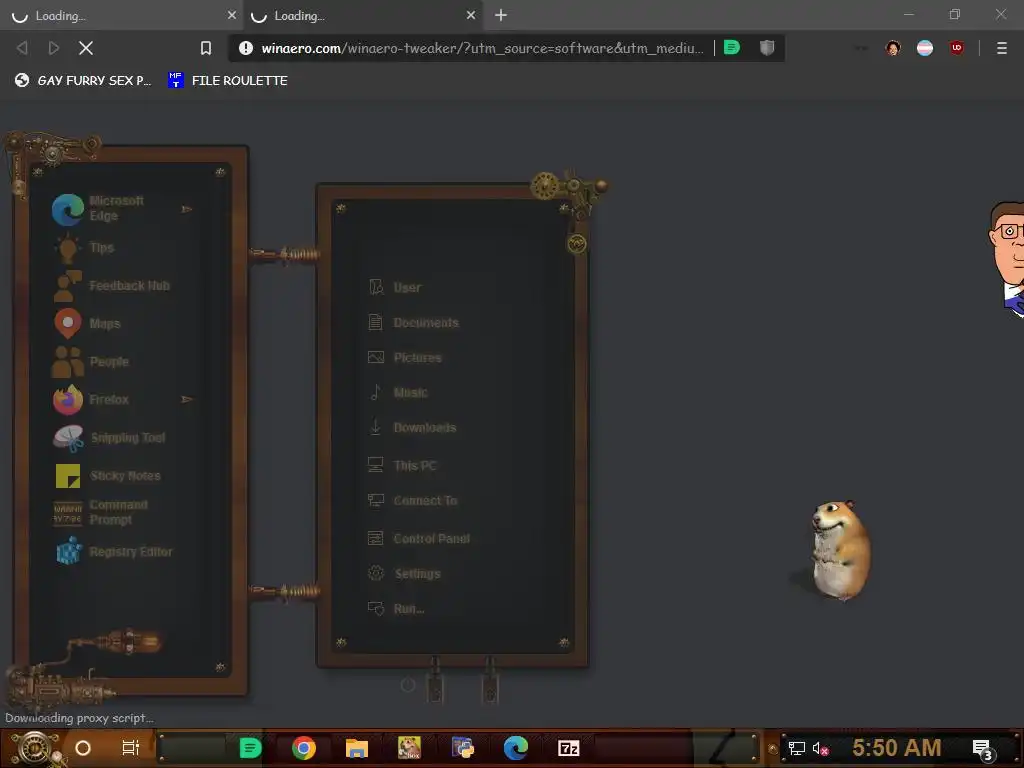Click the striped flag extension icon
This screenshot has width=1024, height=768.
coord(925,48)
